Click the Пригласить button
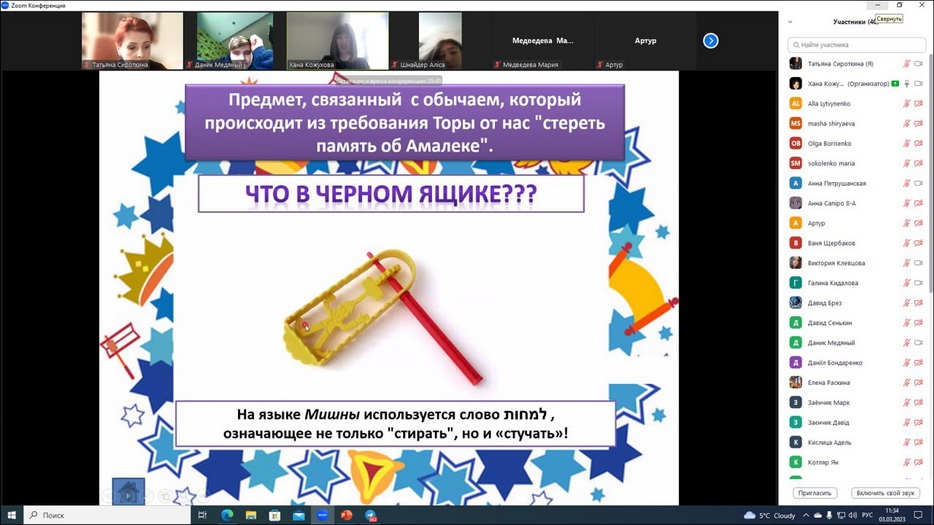This screenshot has height=525, width=934. pos(814,493)
